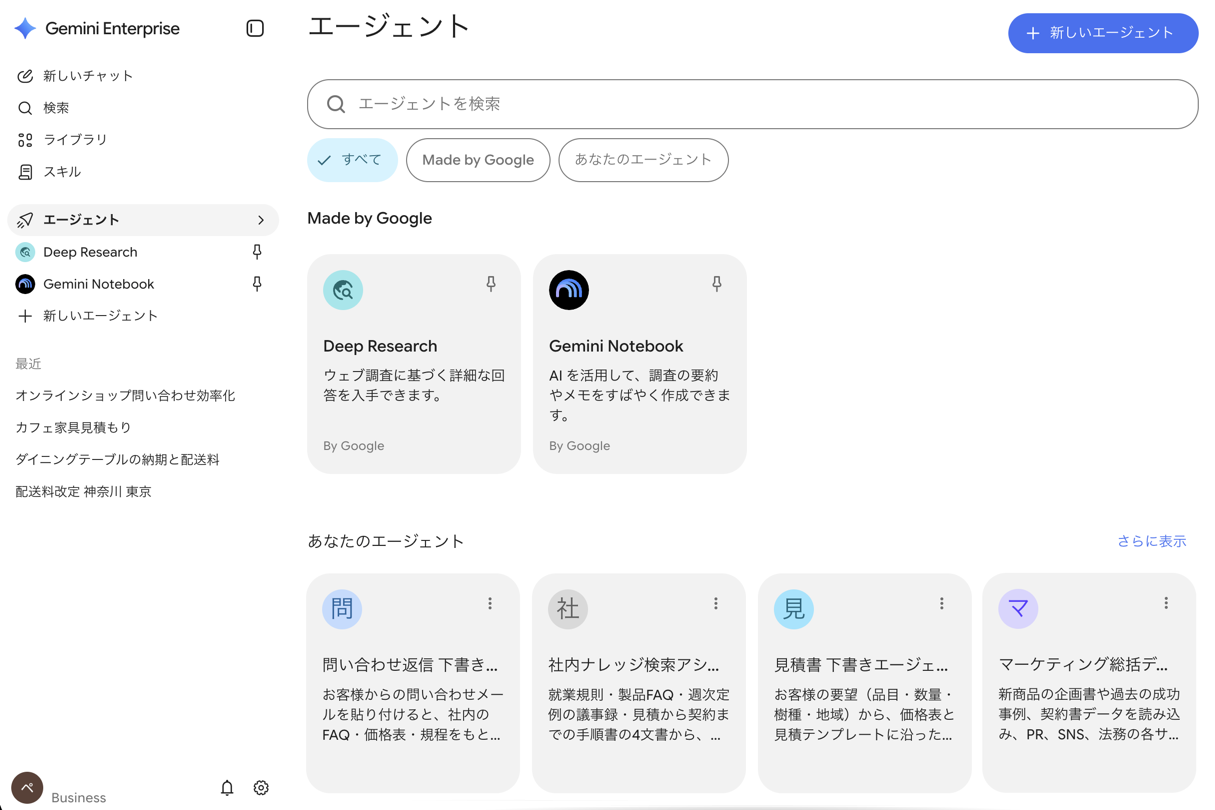Unpin Gemini Notebook in the sidebar
The width and height of the screenshot is (1215, 810).
(257, 284)
